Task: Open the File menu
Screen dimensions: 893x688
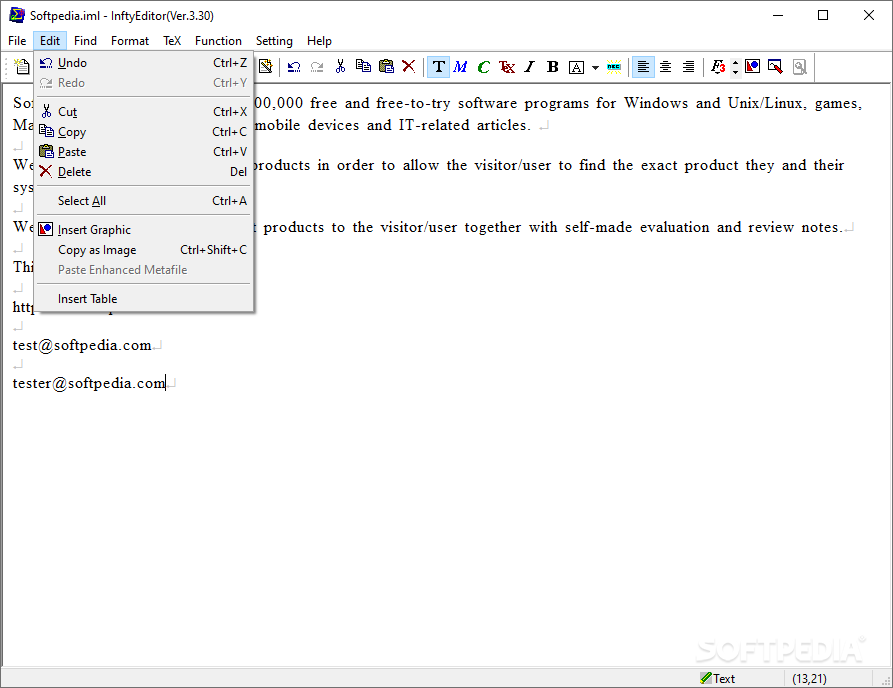Action: (17, 41)
